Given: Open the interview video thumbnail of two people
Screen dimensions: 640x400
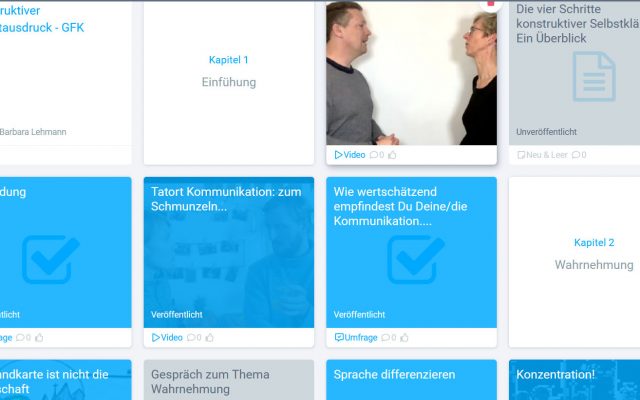Looking at the screenshot, I should click(411, 73).
